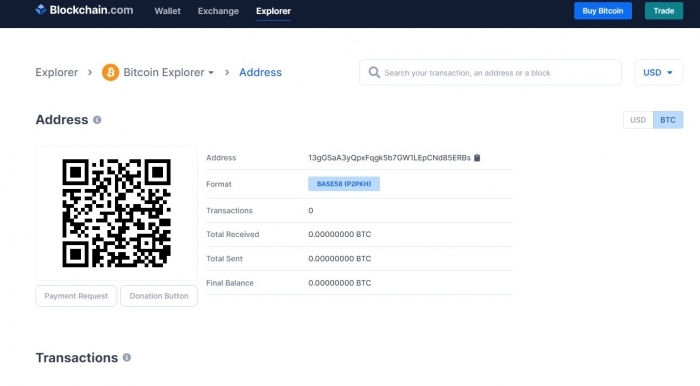Viewport: 700px width, 386px height.
Task: Click the Payment Request button
Action: (76, 296)
